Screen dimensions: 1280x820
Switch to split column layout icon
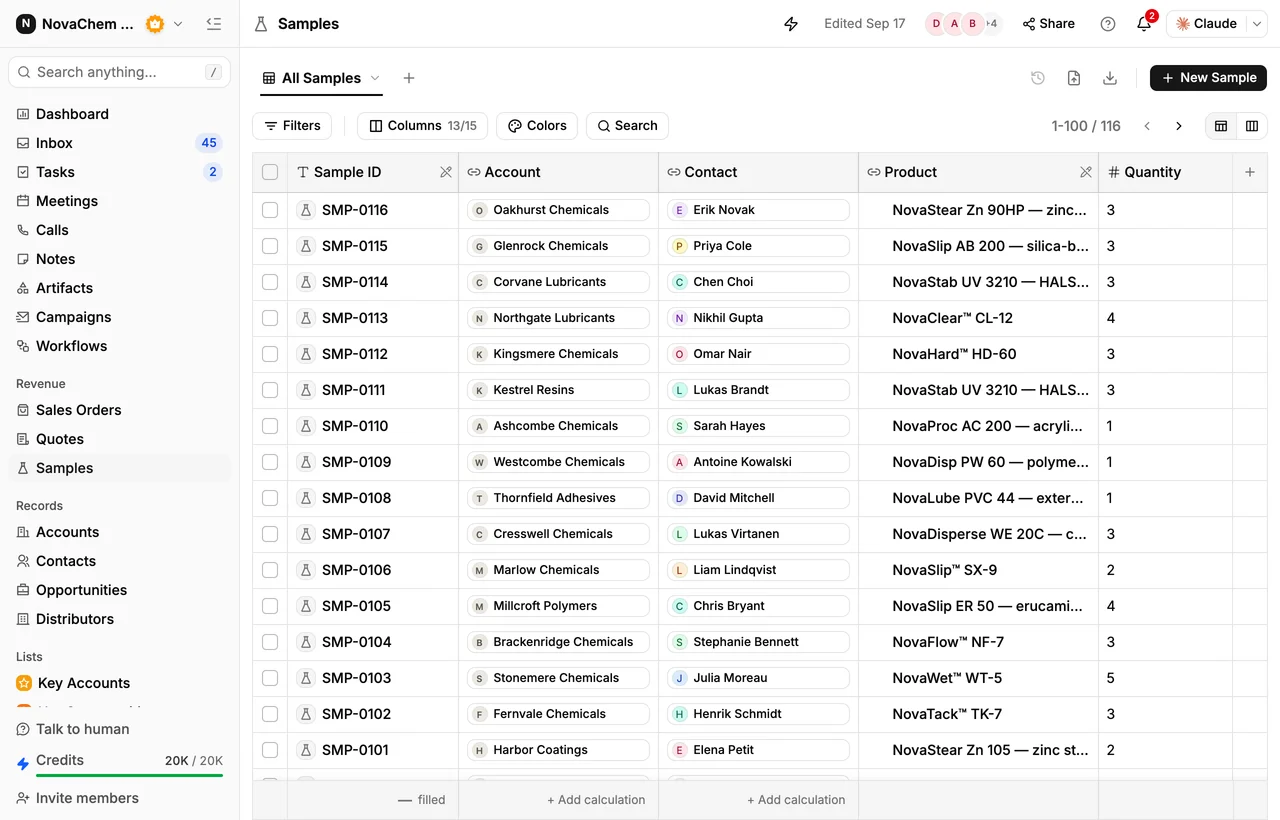[1252, 126]
